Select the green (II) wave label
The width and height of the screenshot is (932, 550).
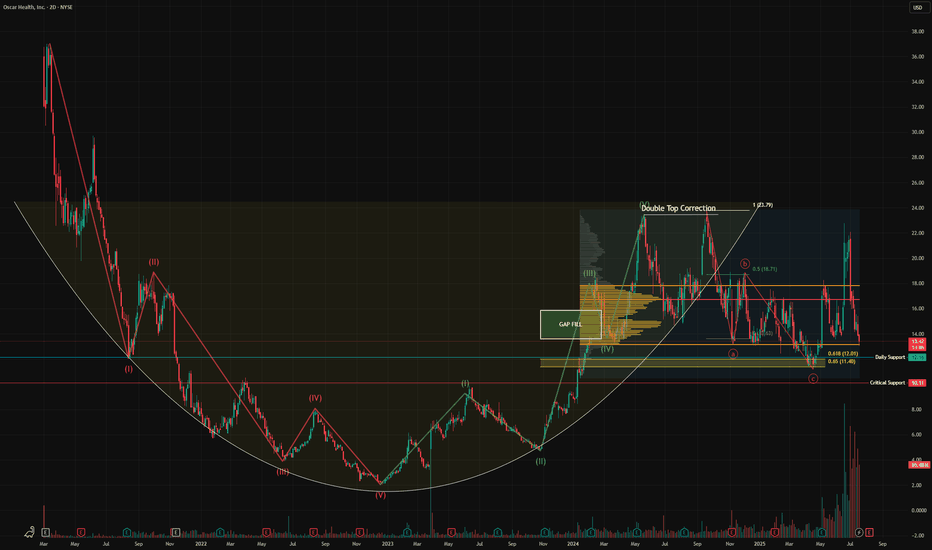tap(540, 461)
